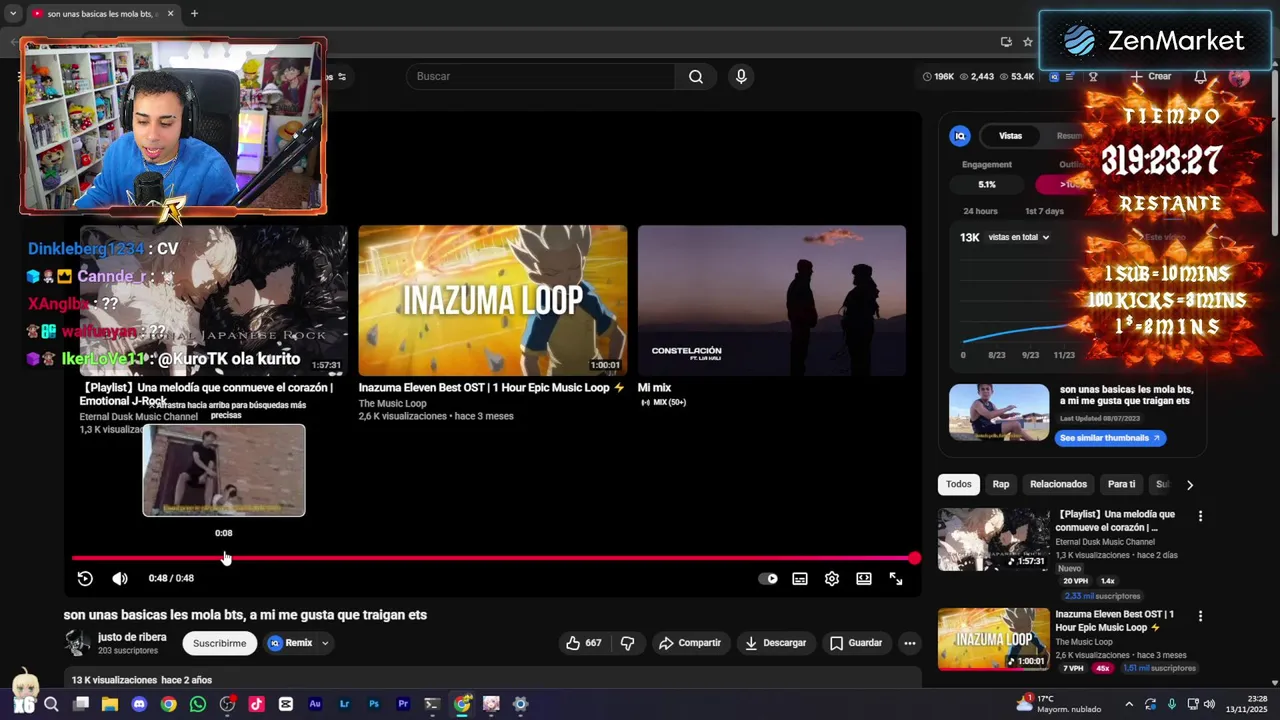Show hidden system tray icons
Image resolution: width=1280 pixels, height=720 pixels.
click(1129, 704)
